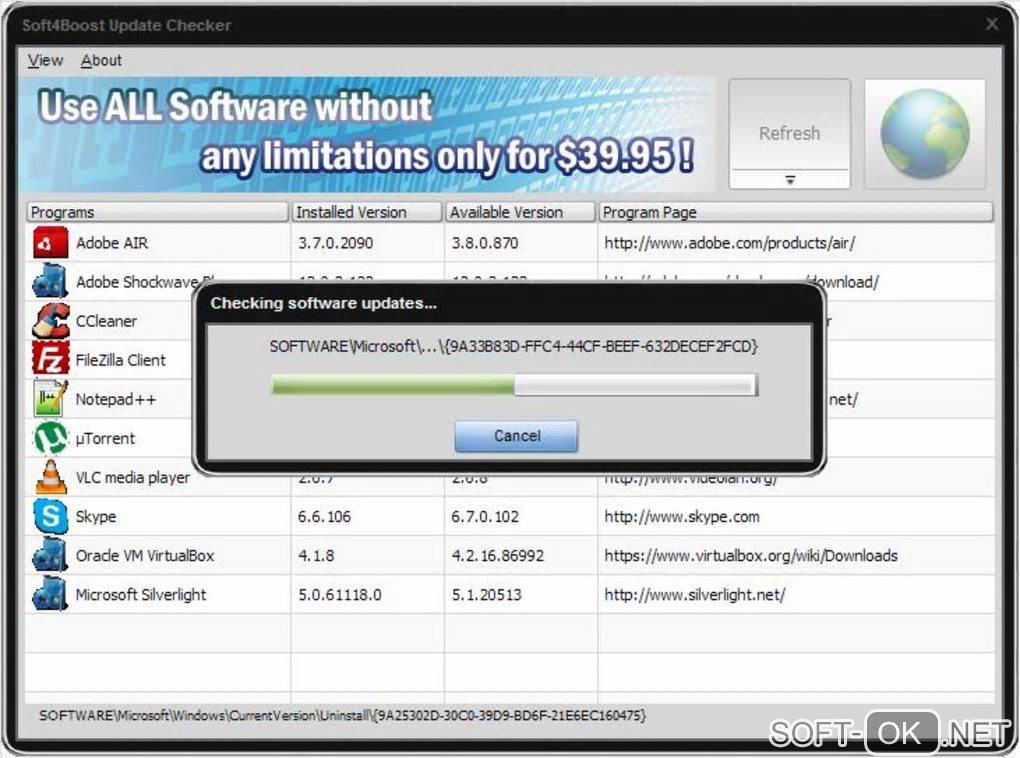Click available version '3.8.0.870'
This screenshot has width=1020, height=758.
pos(485,243)
